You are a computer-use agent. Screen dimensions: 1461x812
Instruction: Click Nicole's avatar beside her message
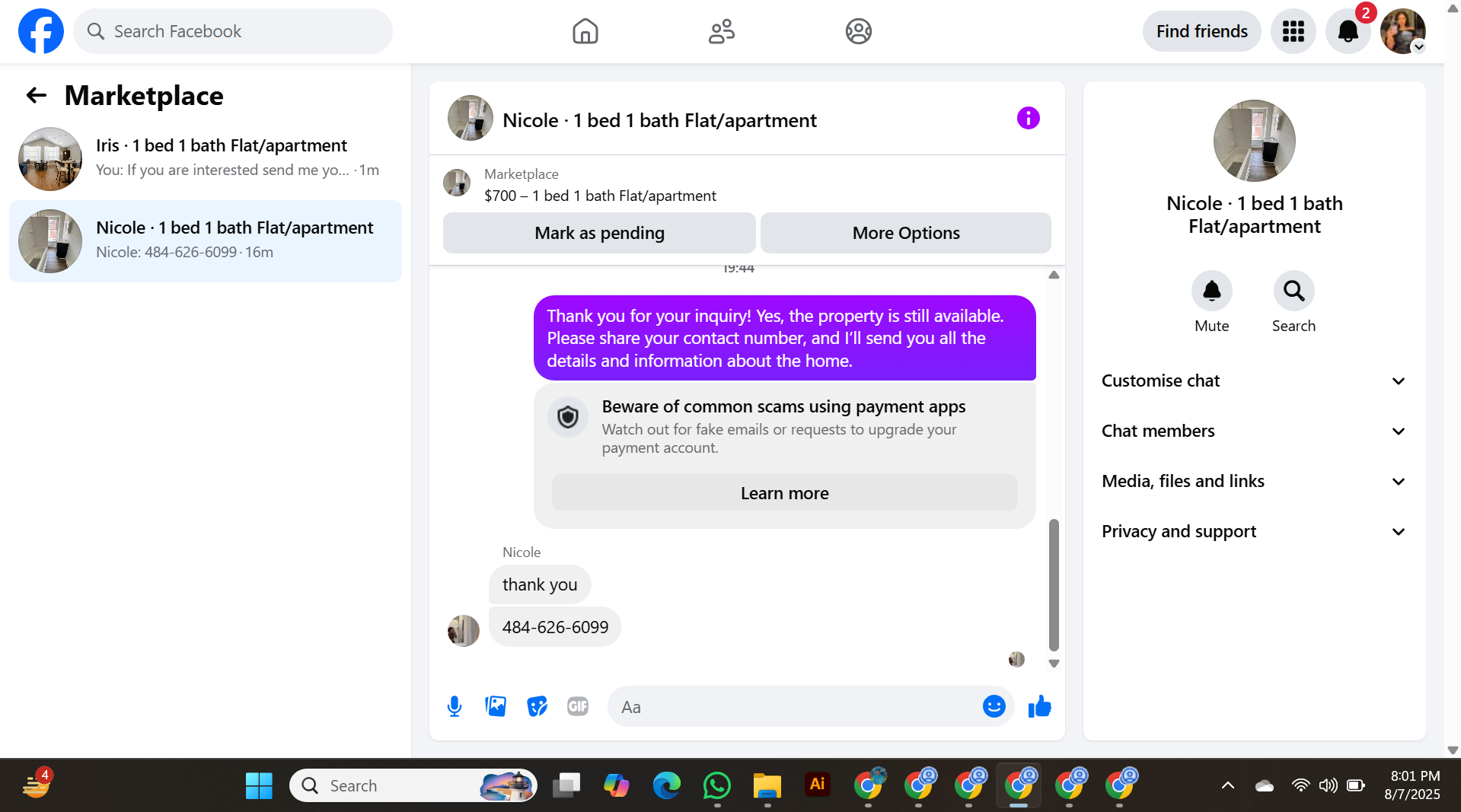463,630
